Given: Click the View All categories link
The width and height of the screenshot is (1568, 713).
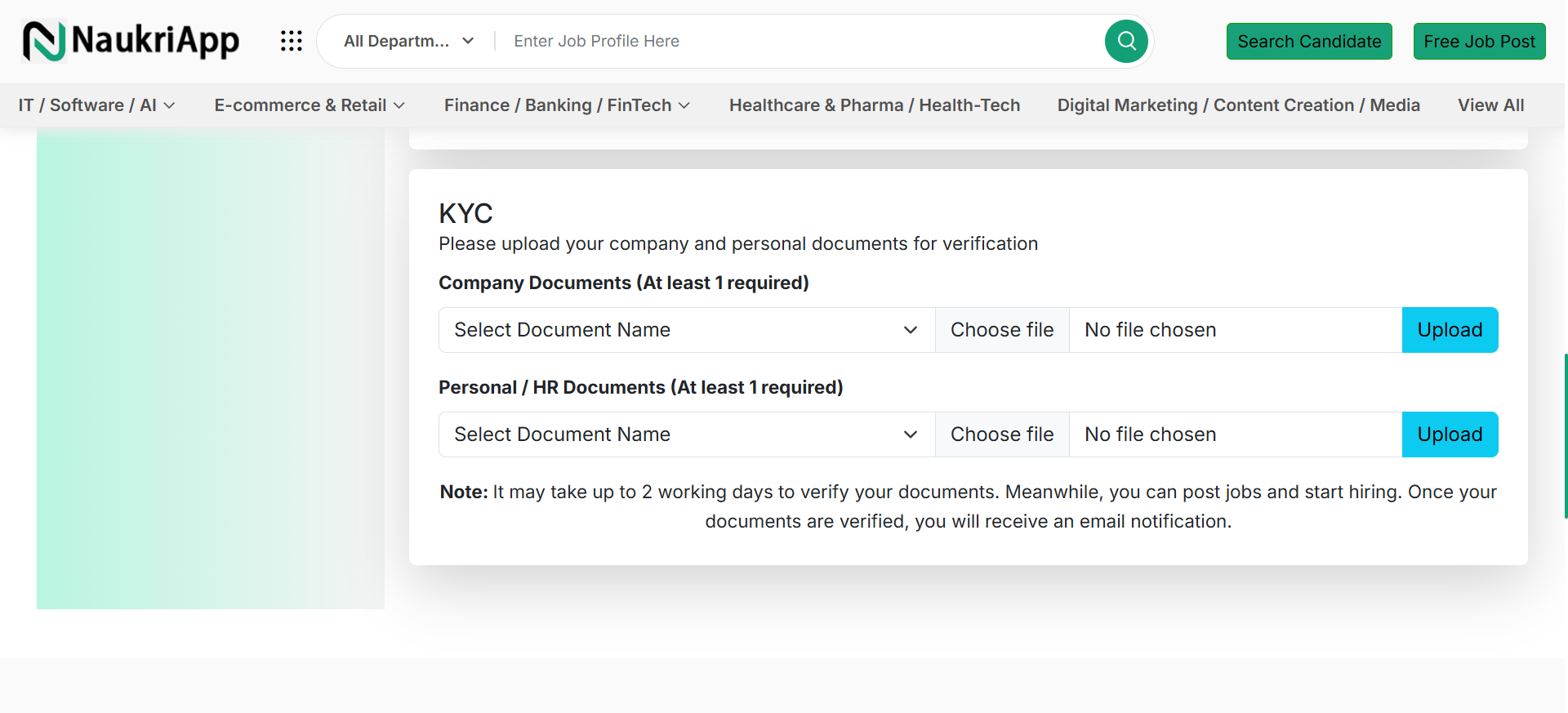Looking at the screenshot, I should click(1490, 105).
